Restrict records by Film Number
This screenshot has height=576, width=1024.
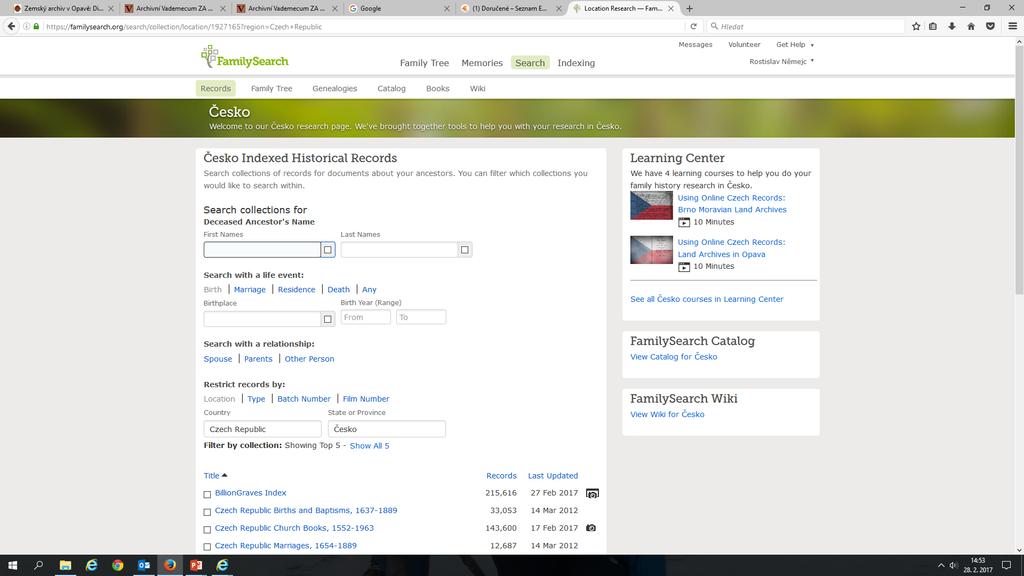[x=366, y=398]
